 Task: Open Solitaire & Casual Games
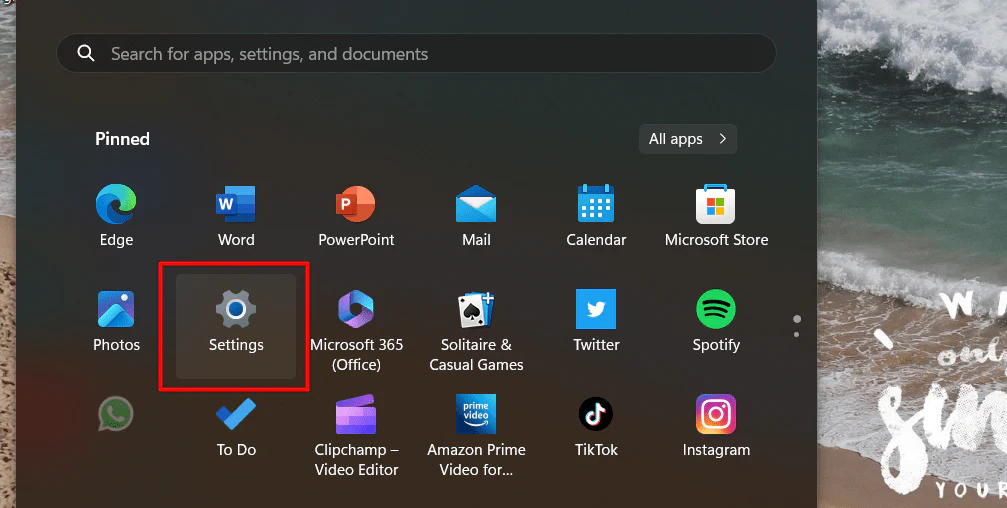476,309
